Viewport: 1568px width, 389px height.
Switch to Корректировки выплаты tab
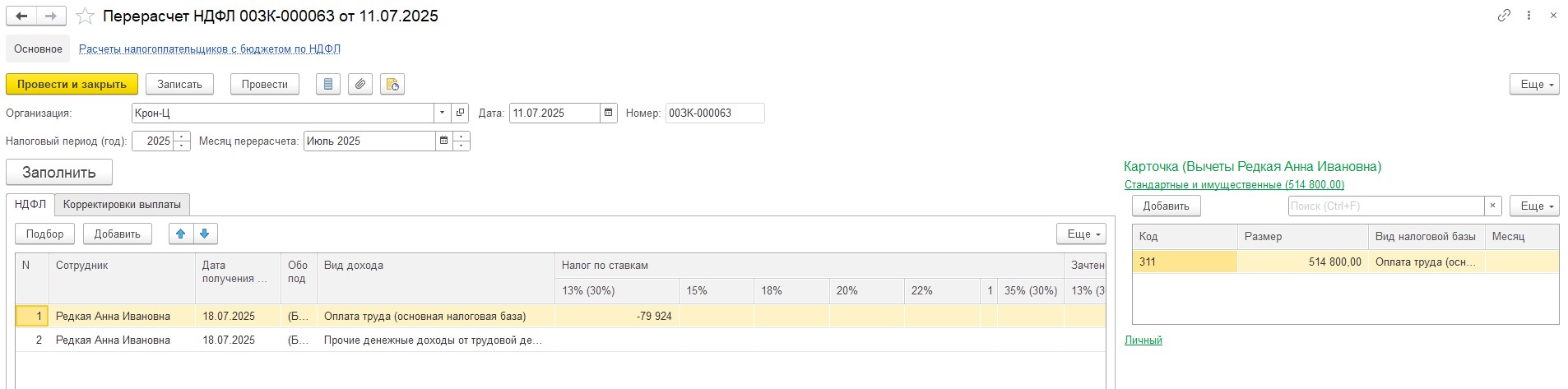pos(122,204)
